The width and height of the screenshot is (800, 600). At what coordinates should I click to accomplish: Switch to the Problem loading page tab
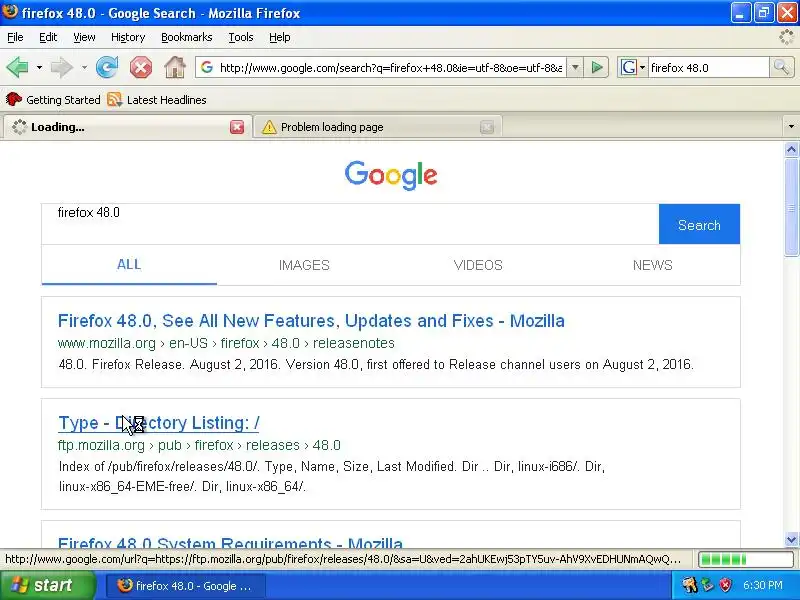(378, 127)
